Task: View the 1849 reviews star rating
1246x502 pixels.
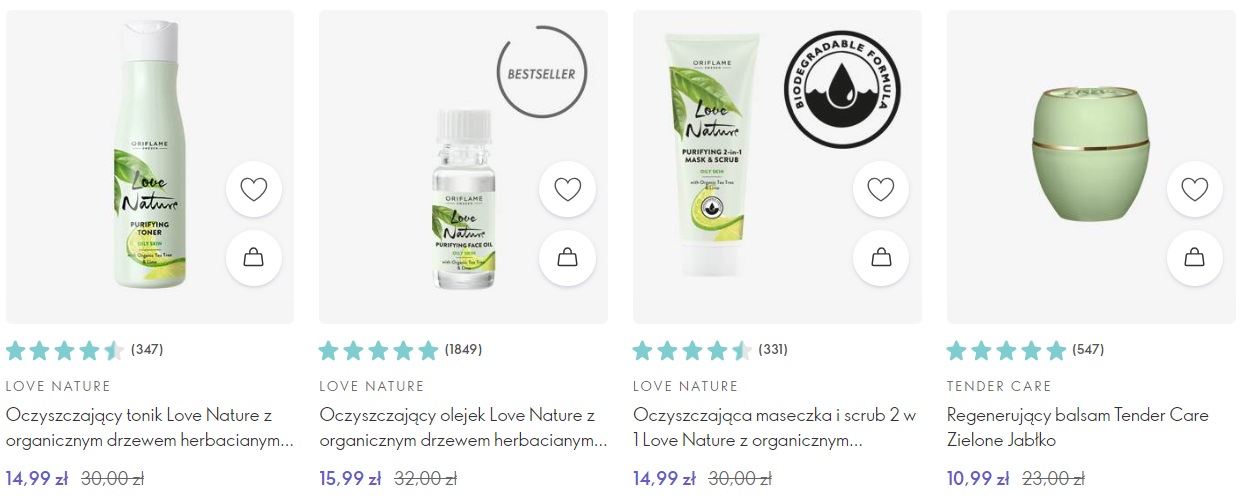Action: click(x=400, y=350)
